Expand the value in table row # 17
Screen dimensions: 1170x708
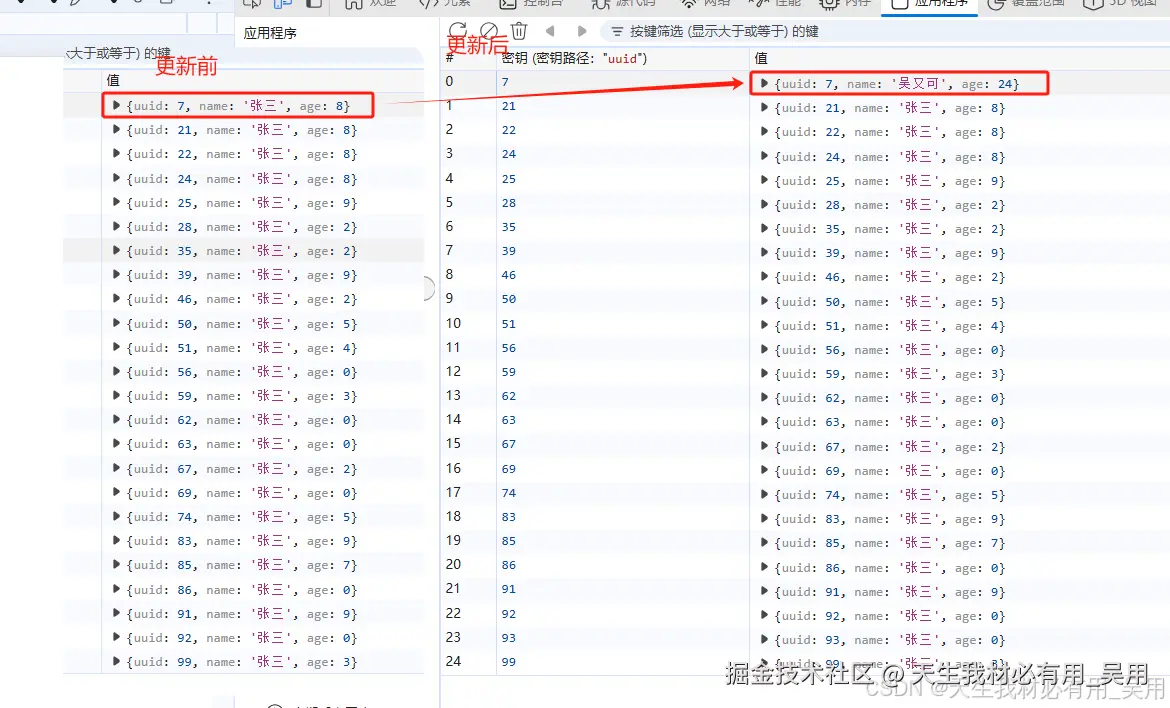[x=764, y=495]
